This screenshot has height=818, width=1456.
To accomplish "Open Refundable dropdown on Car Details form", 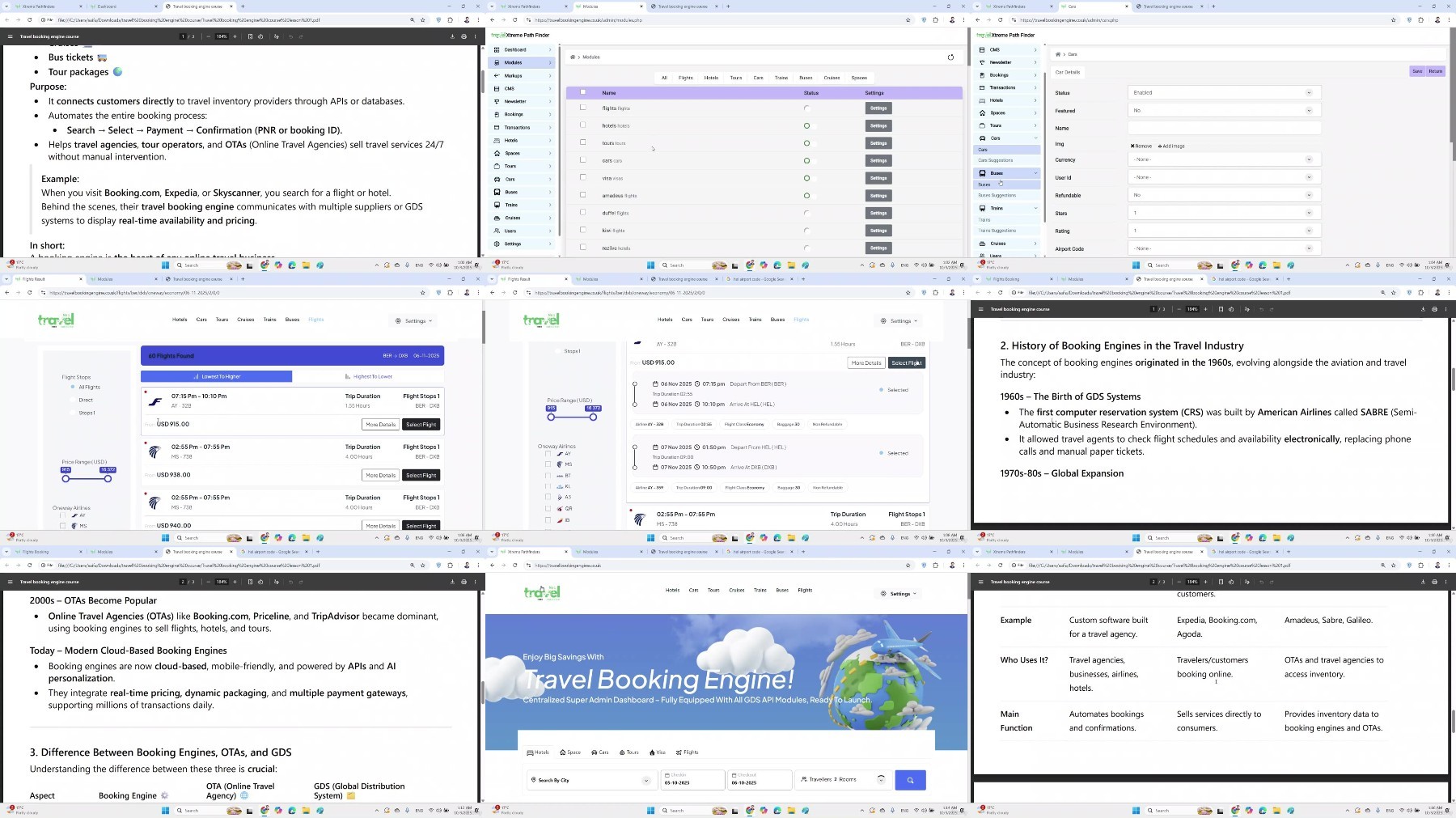I will point(1224,195).
